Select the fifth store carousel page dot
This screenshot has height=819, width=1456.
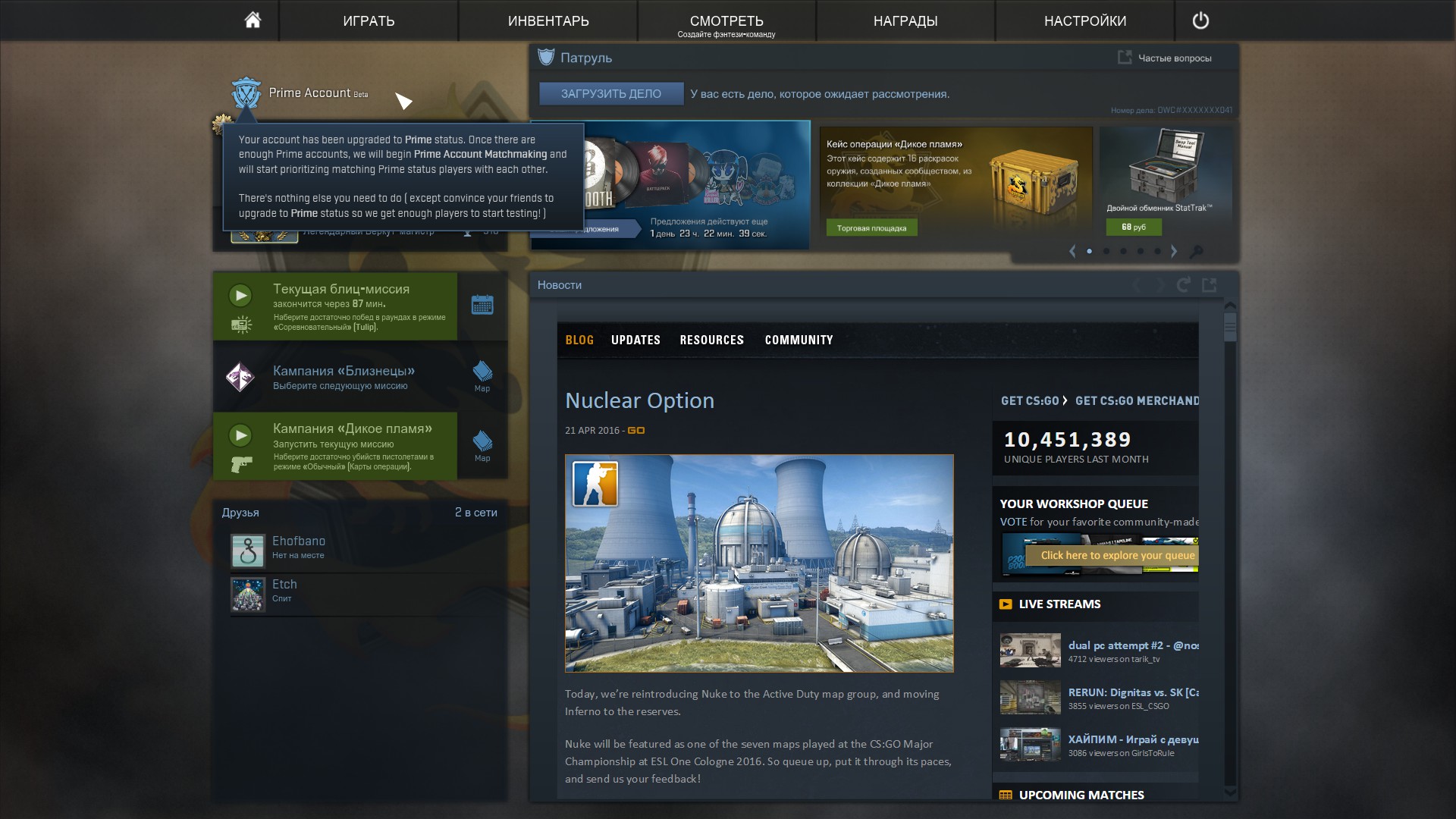[x=1157, y=251]
